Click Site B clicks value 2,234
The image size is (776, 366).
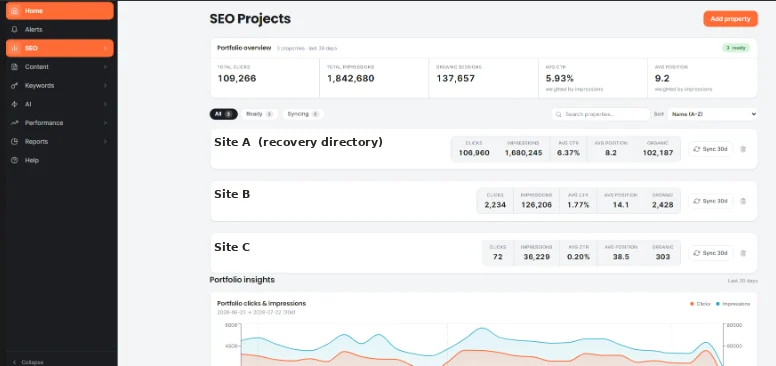pyautogui.click(x=495, y=205)
